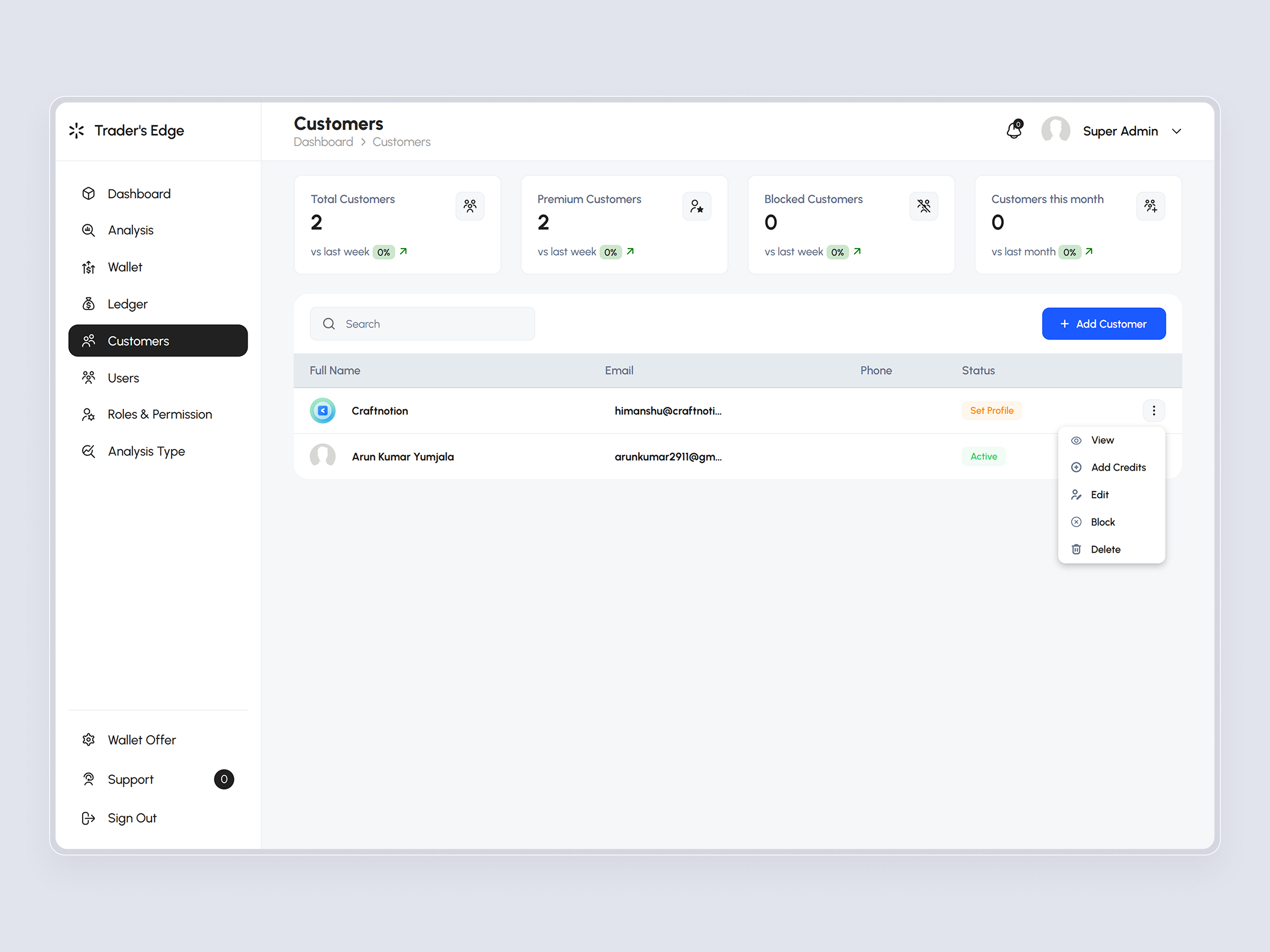
Task: Select View from the context menu
Action: tap(1102, 440)
